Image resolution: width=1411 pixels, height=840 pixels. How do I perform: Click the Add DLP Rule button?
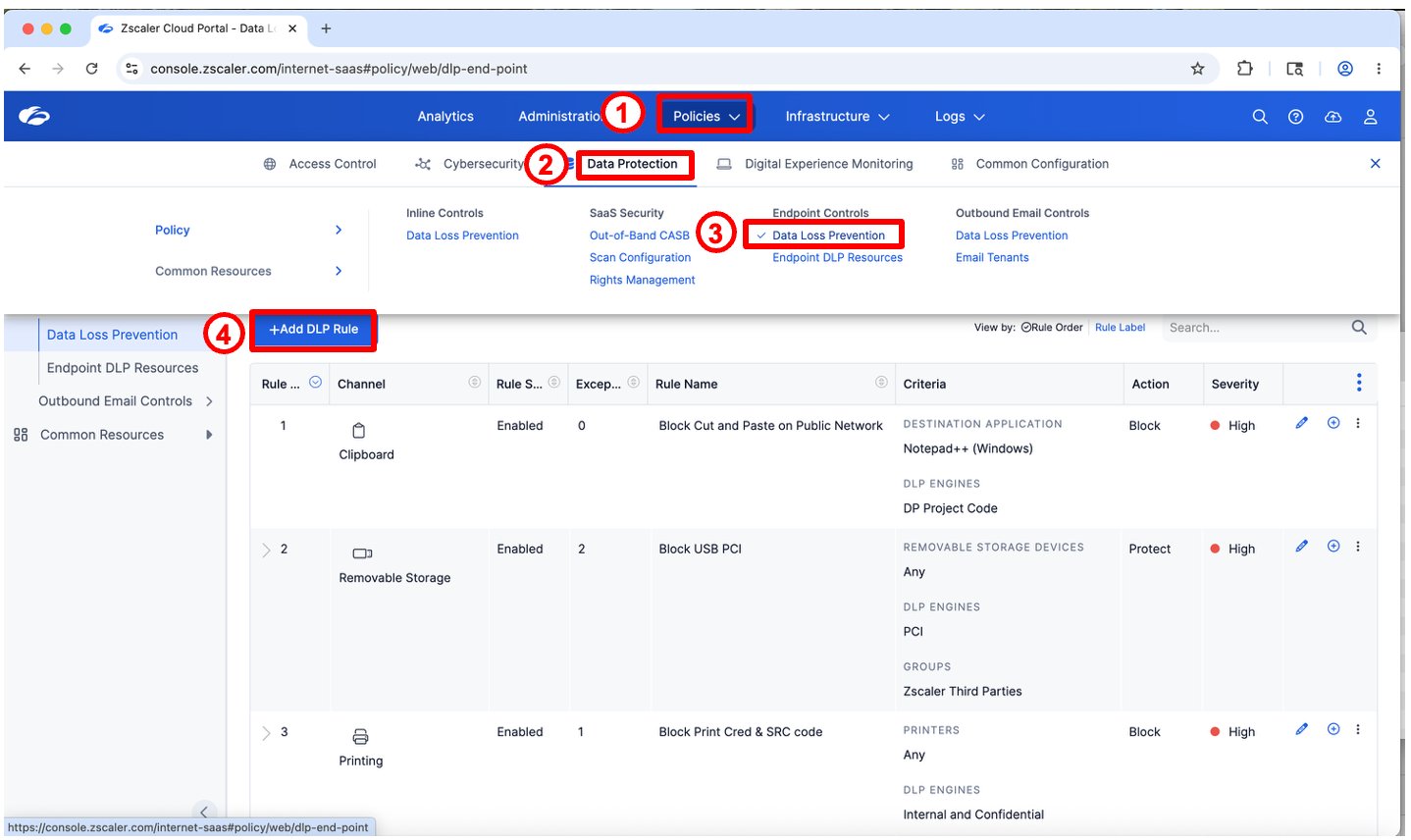[x=314, y=330]
